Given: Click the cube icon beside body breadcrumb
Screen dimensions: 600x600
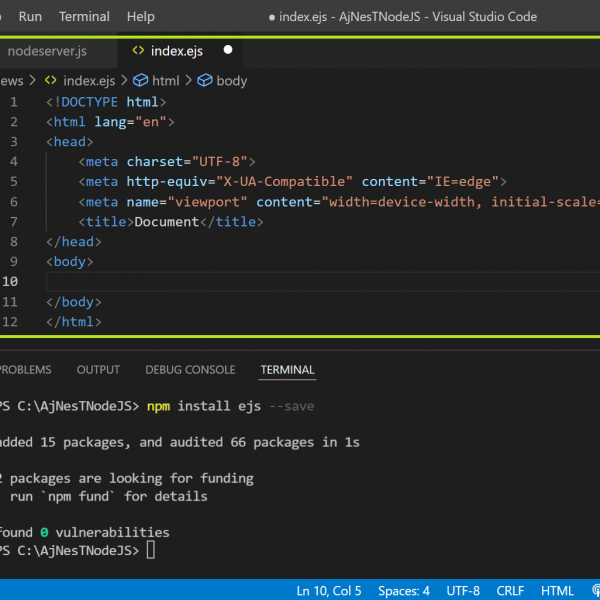Looking at the screenshot, I should [205, 81].
